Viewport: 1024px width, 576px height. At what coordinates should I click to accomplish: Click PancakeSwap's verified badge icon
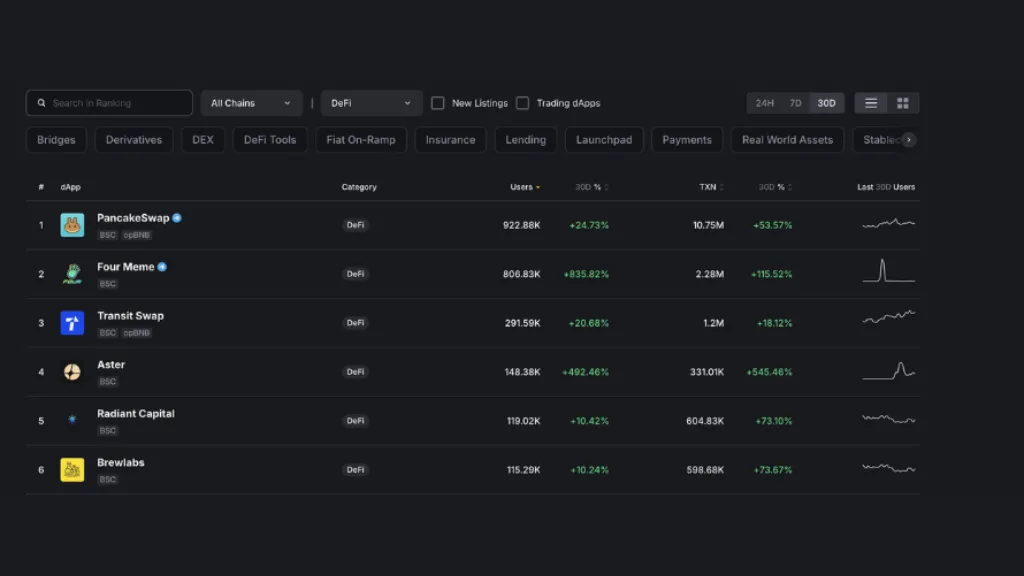[x=177, y=218]
